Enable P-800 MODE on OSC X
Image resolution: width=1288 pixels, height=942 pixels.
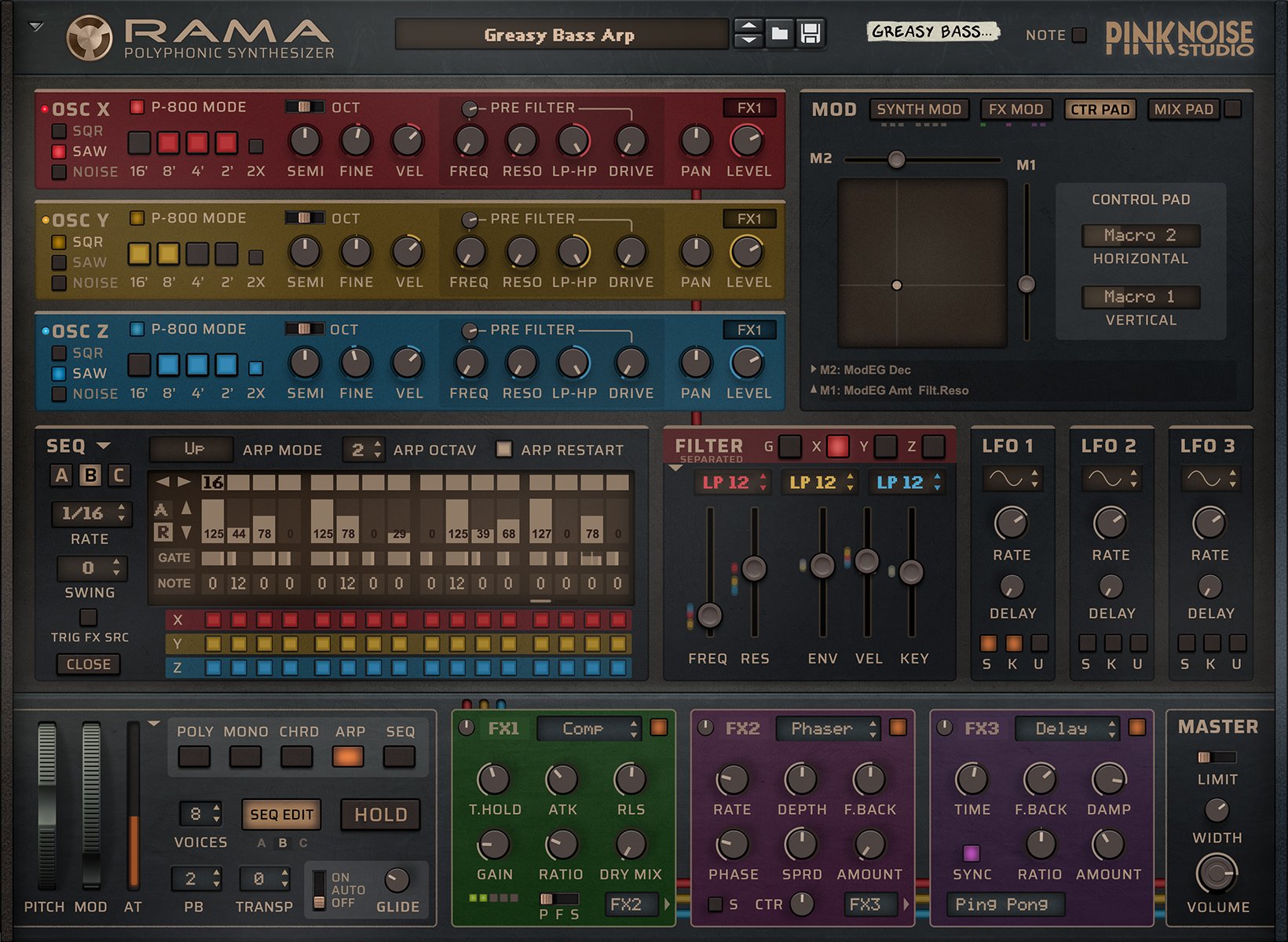coord(137,107)
